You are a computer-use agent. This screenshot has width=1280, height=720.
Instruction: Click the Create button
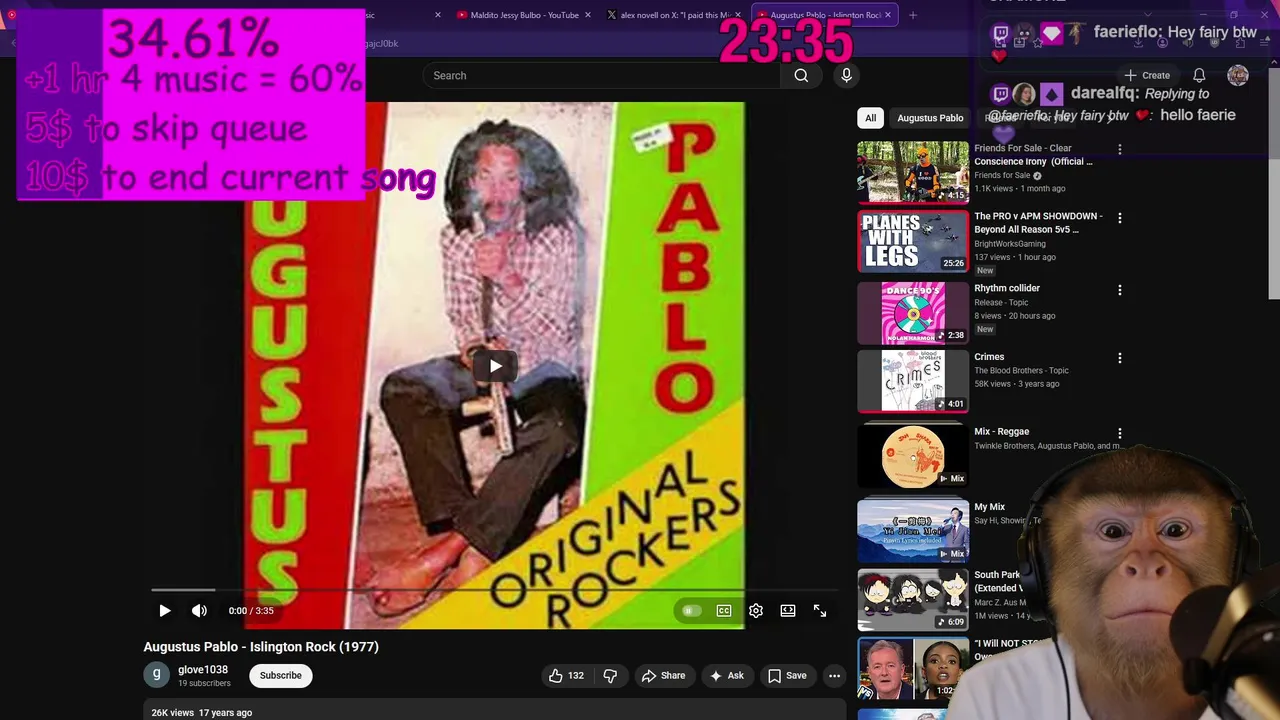(1147, 75)
